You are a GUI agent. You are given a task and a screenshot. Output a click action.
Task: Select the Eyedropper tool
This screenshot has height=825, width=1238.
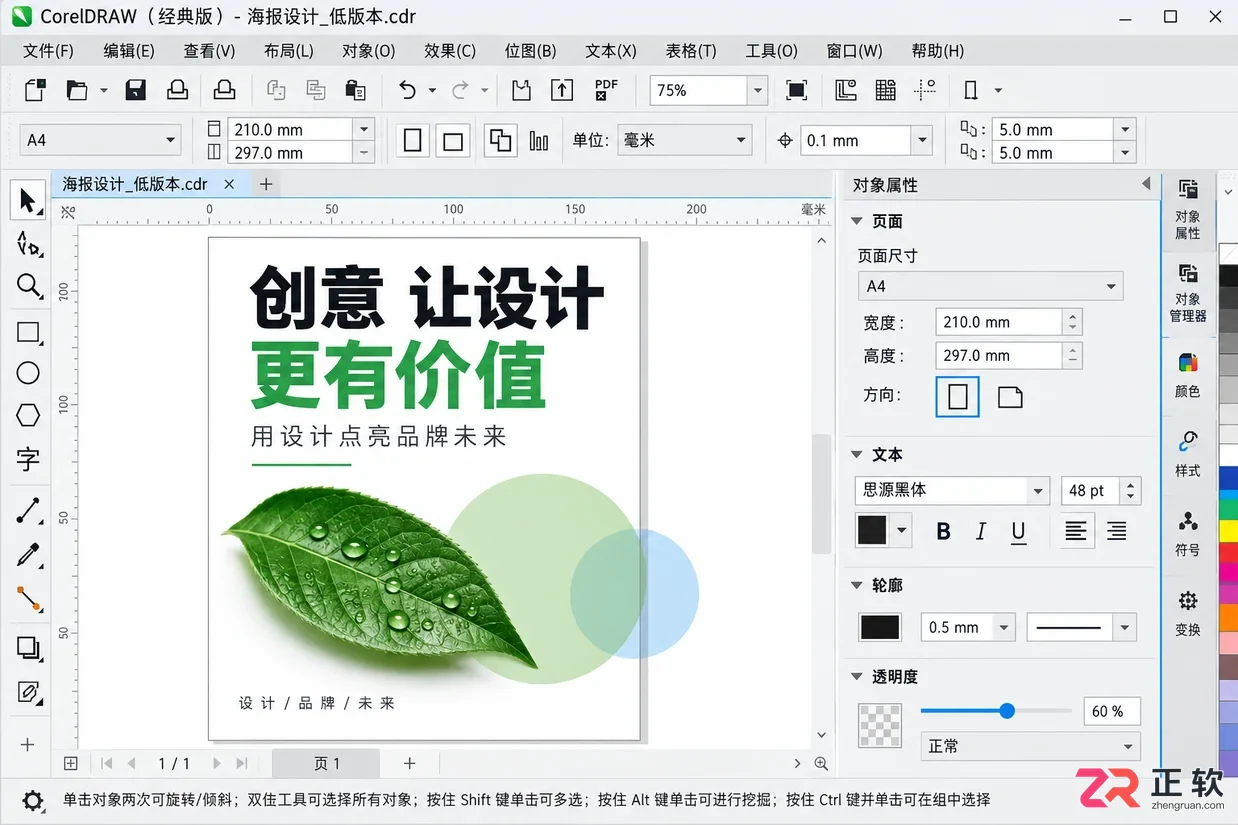pos(28,555)
